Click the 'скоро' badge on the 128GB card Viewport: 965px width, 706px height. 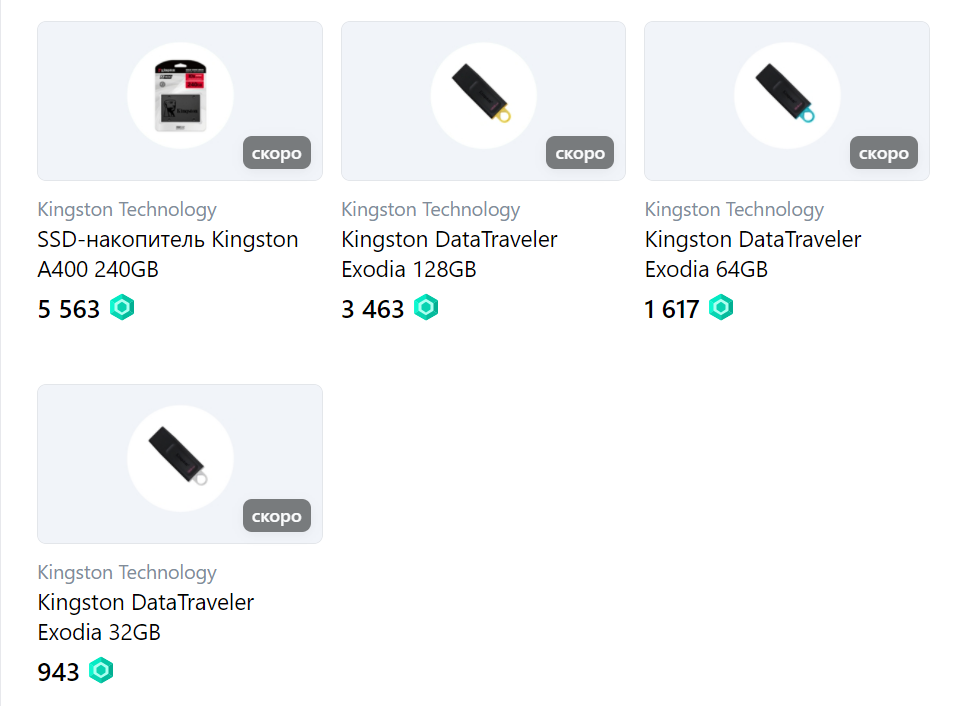click(580, 153)
